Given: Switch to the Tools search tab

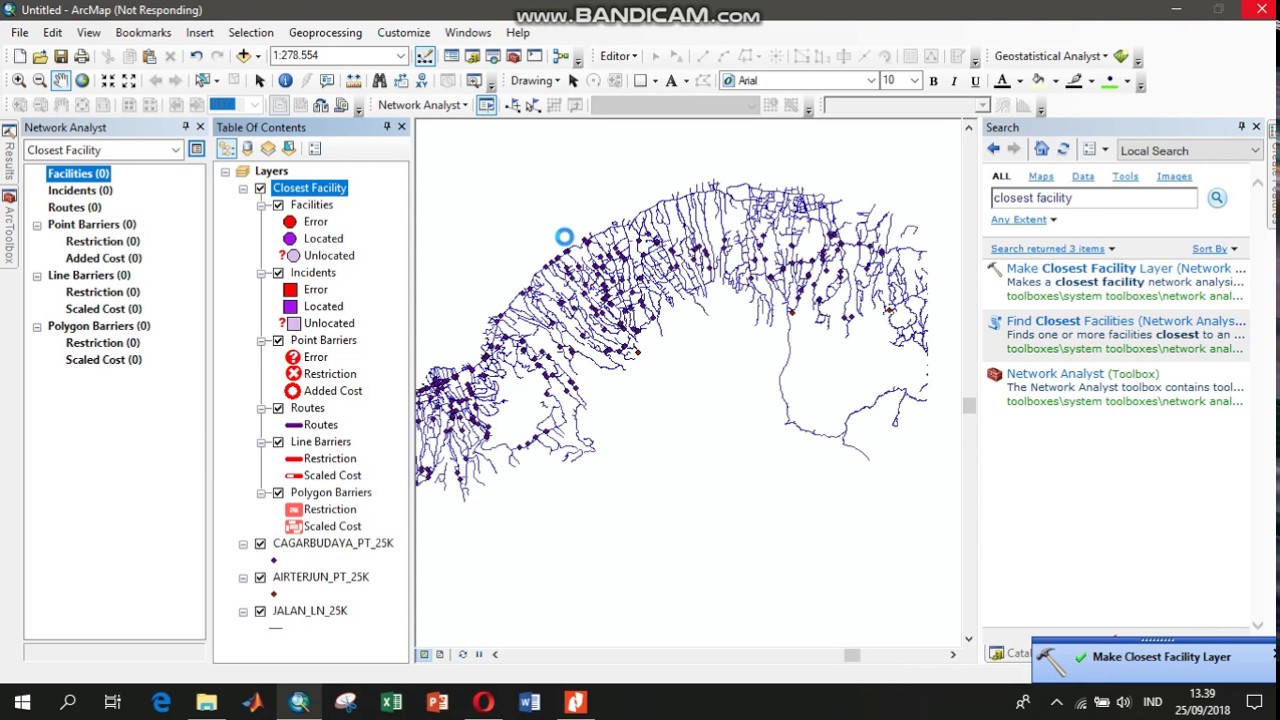Looking at the screenshot, I should point(1125,177).
